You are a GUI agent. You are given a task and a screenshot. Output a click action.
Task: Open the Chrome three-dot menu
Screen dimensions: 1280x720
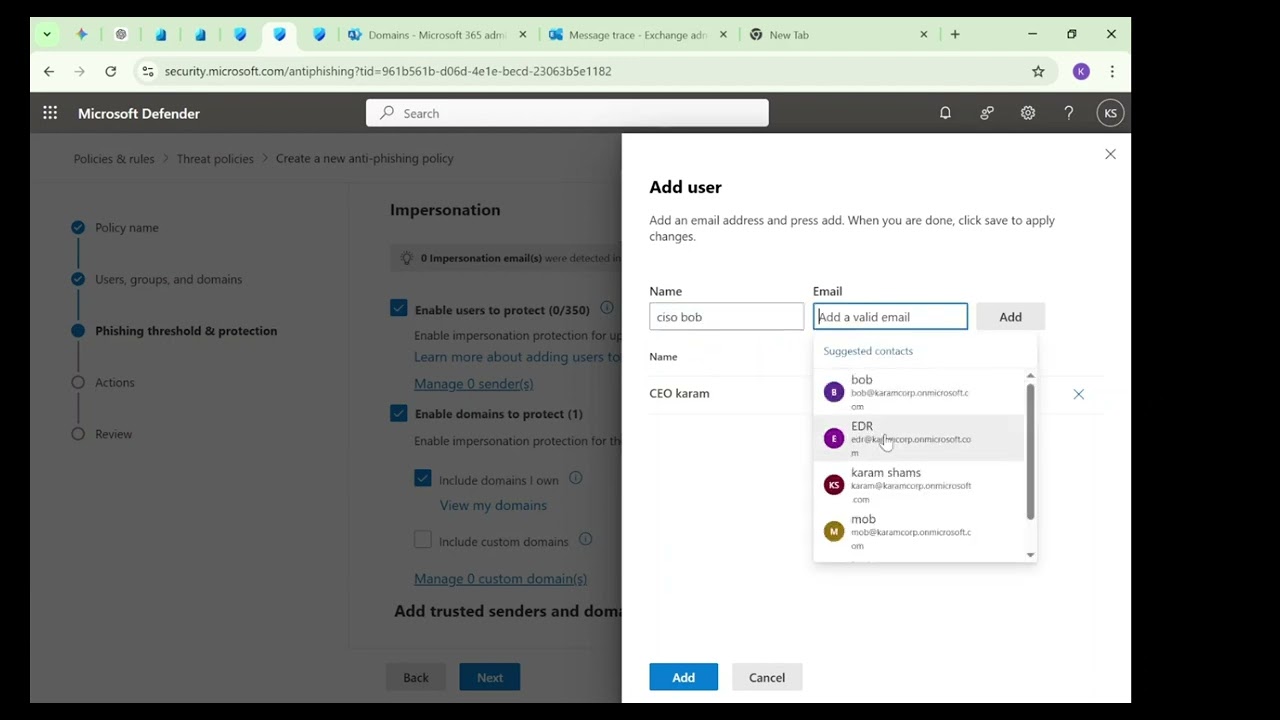click(1112, 71)
